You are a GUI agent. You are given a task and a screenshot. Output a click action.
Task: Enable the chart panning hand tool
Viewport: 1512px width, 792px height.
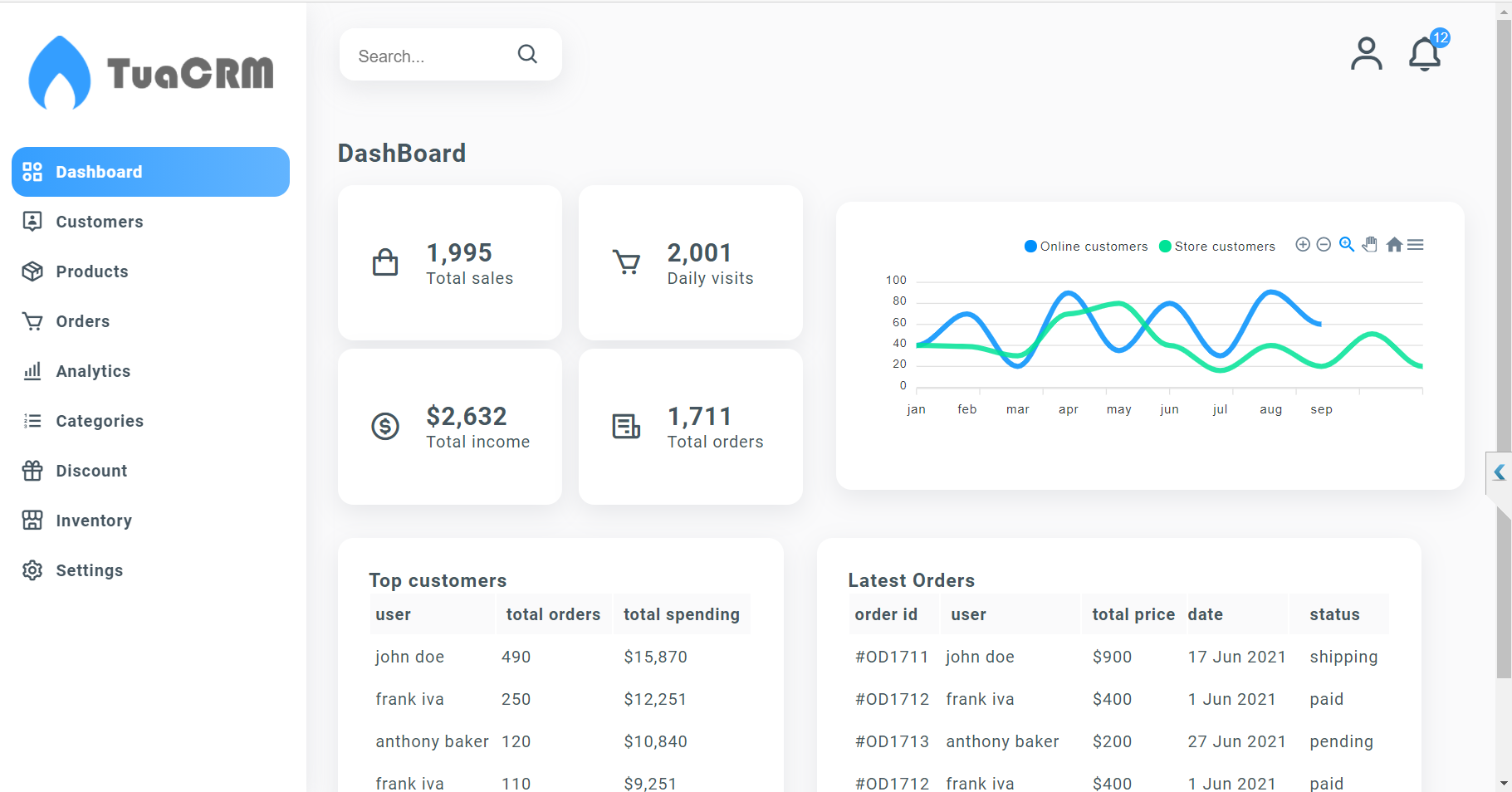(1369, 244)
